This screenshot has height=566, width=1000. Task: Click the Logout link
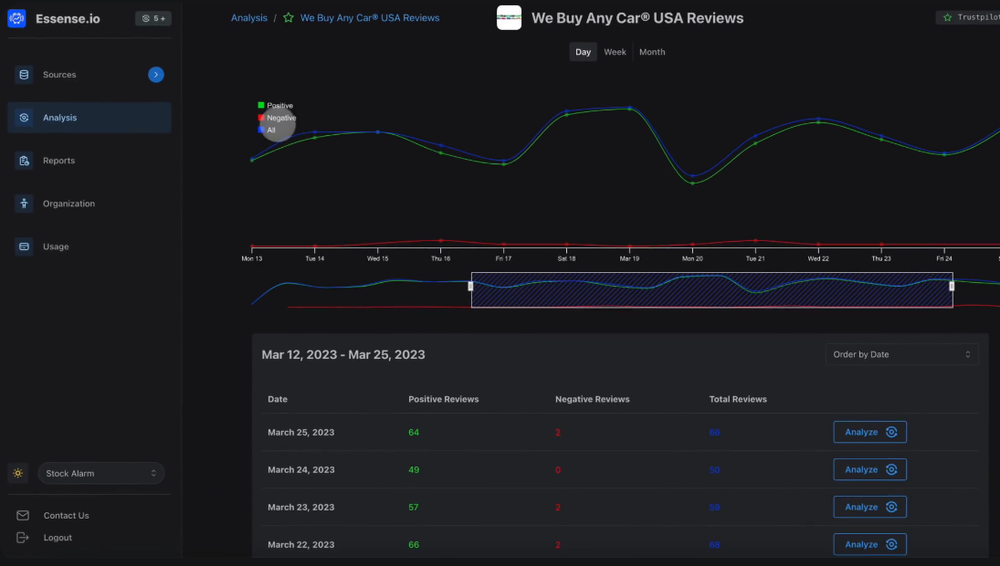[57, 538]
